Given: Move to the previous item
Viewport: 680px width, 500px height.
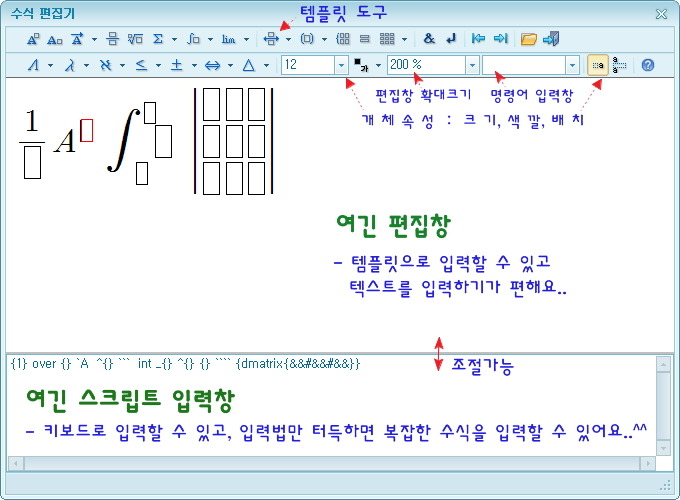Looking at the screenshot, I should click(478, 39).
